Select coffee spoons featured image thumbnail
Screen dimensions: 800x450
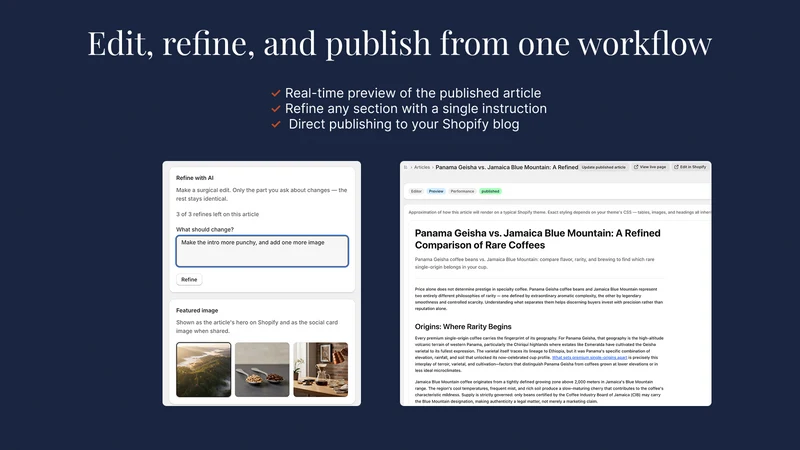[x=262, y=369]
